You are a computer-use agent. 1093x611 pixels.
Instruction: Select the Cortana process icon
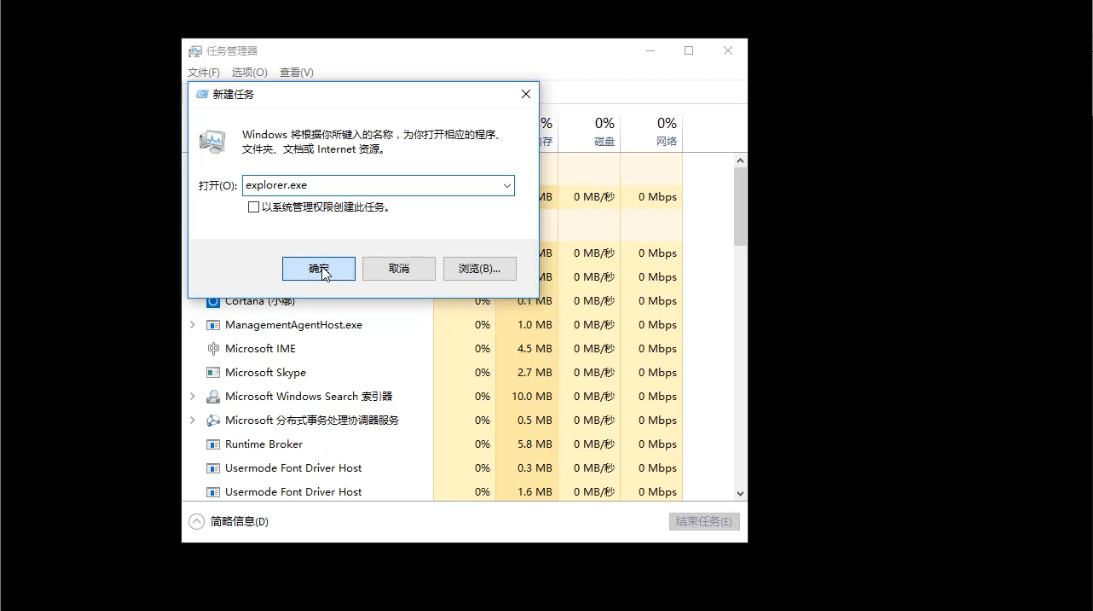pyautogui.click(x=213, y=302)
